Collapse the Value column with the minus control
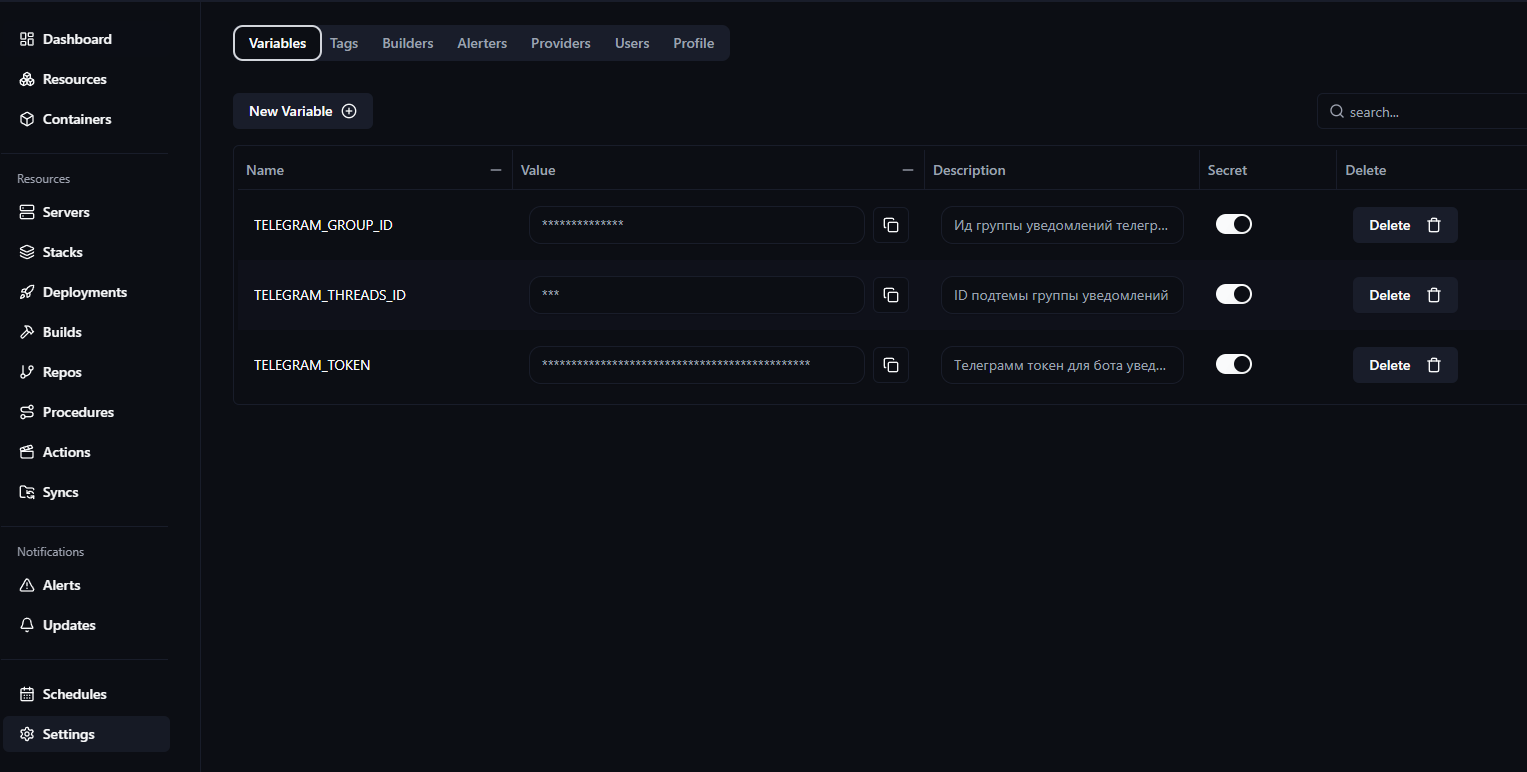Image resolution: width=1527 pixels, height=772 pixels. click(907, 170)
